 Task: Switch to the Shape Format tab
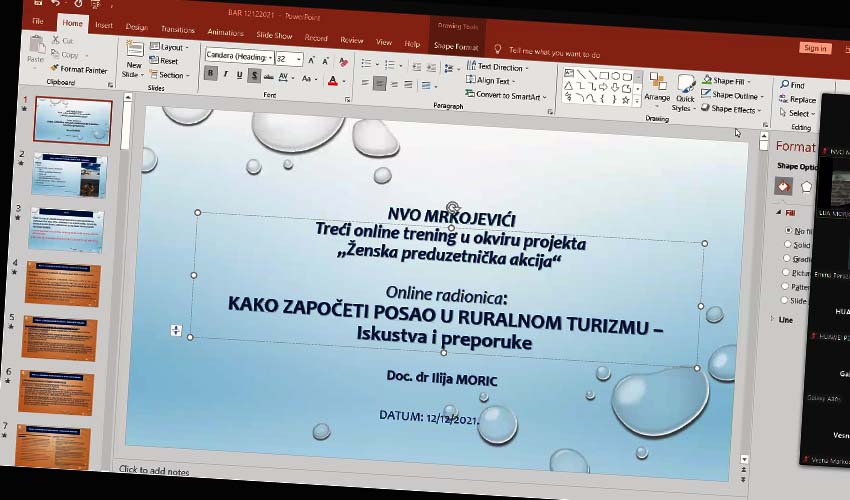[x=456, y=47]
